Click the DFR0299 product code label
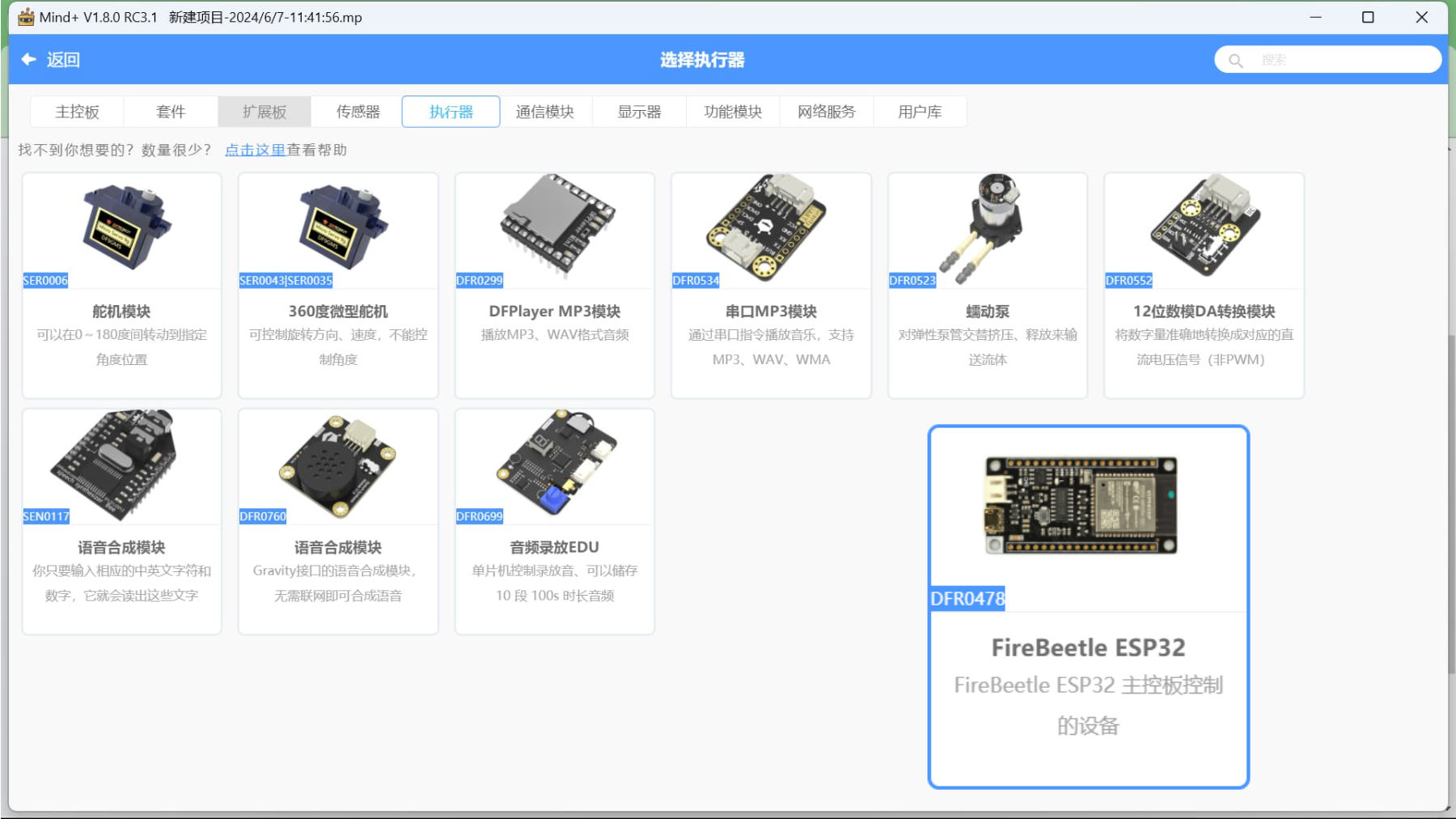 click(x=479, y=281)
